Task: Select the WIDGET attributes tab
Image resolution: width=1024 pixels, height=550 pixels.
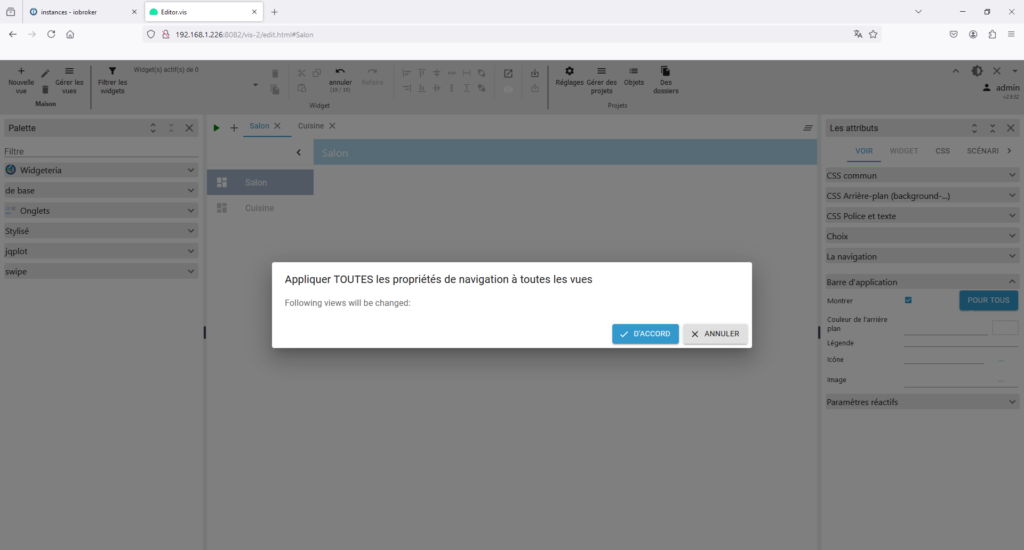Action: 904,151
